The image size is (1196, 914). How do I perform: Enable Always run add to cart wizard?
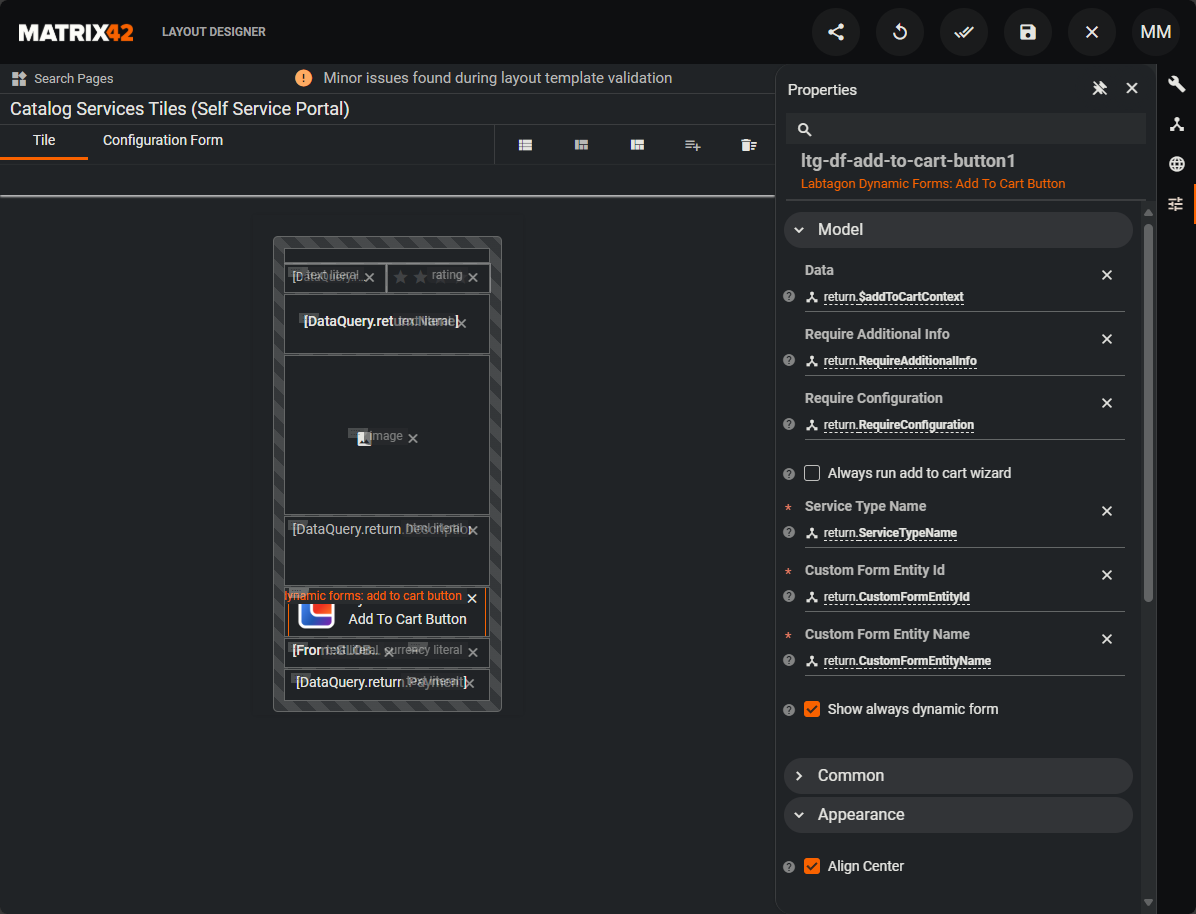tap(812, 473)
